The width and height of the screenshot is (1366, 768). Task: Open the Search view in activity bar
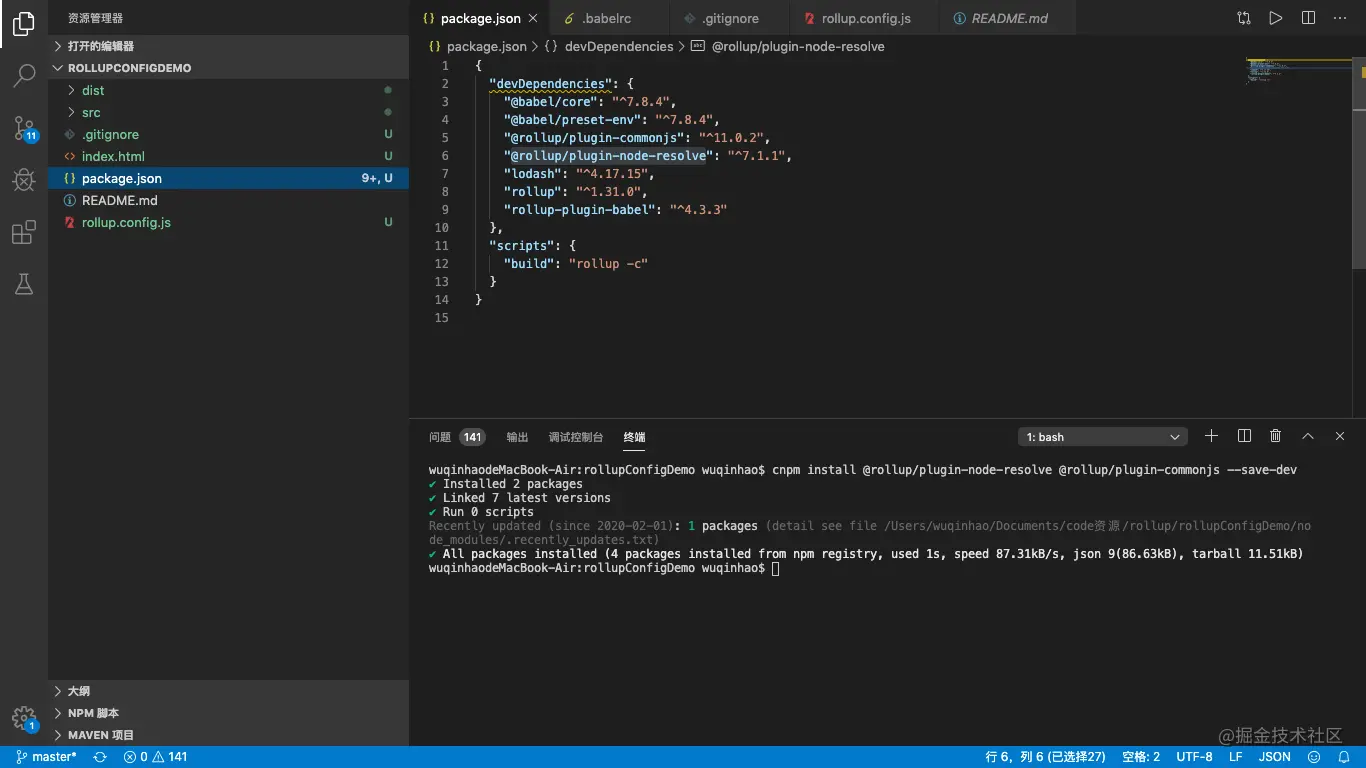(24, 75)
